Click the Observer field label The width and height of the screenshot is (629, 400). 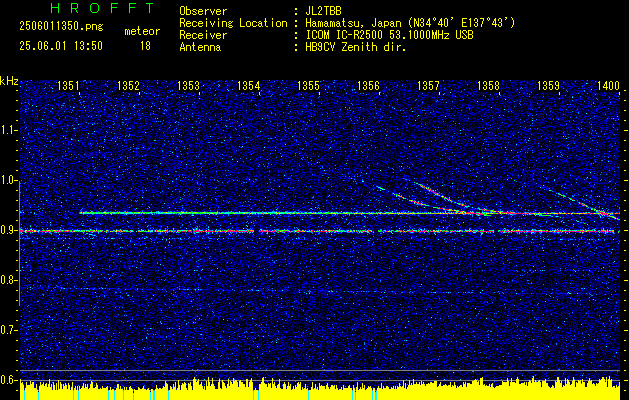(x=203, y=11)
